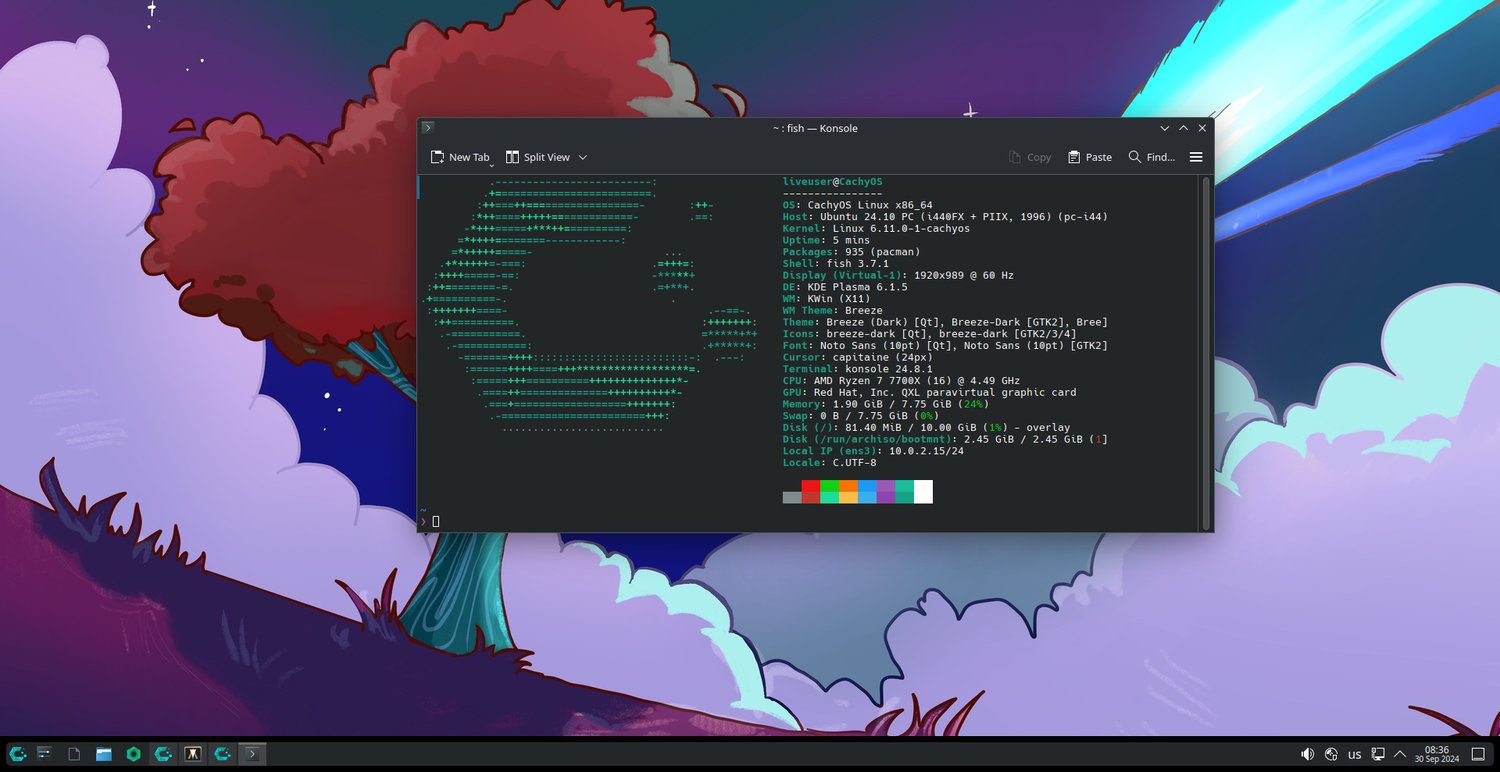Image resolution: width=1500 pixels, height=772 pixels.
Task: Click the Copy button in Konsole toolbar
Action: [x=1030, y=157]
